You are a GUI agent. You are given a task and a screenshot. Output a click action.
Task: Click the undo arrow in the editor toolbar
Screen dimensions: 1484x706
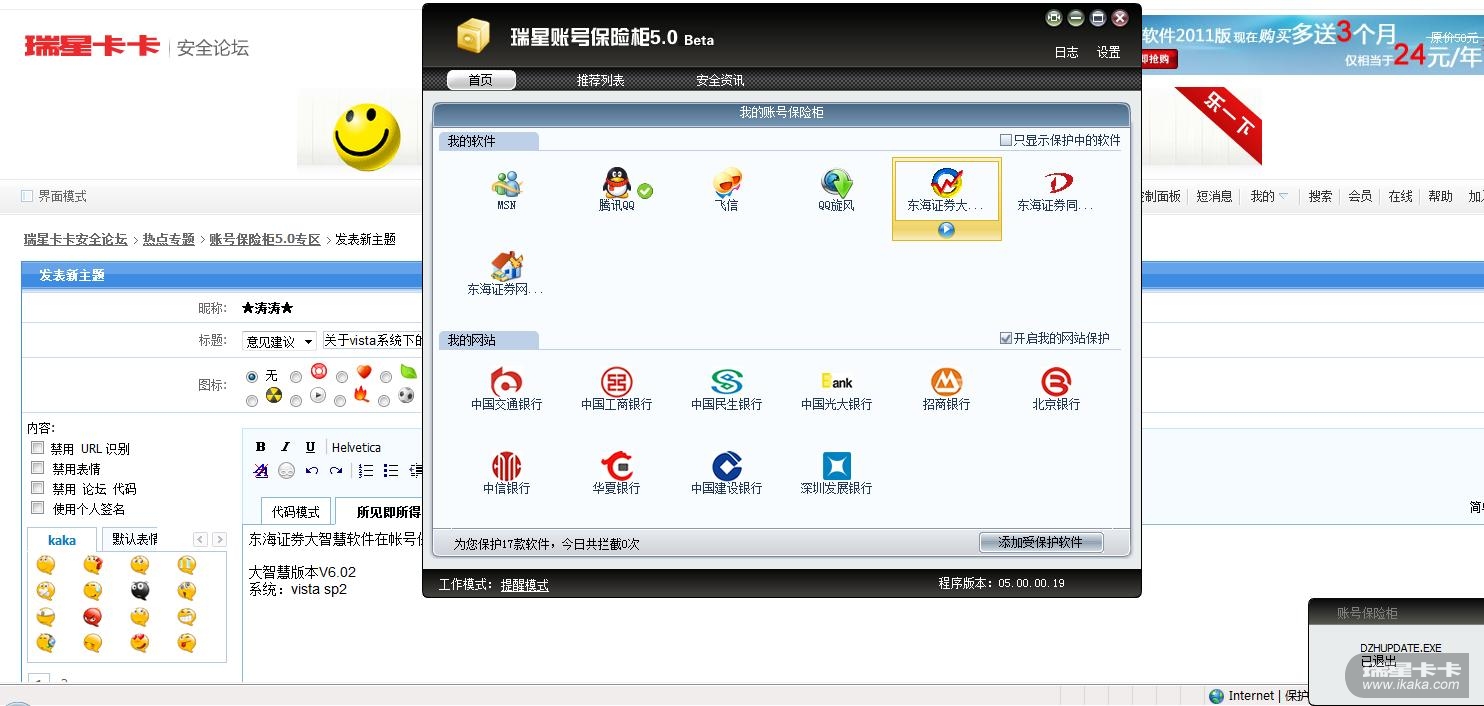click(311, 471)
